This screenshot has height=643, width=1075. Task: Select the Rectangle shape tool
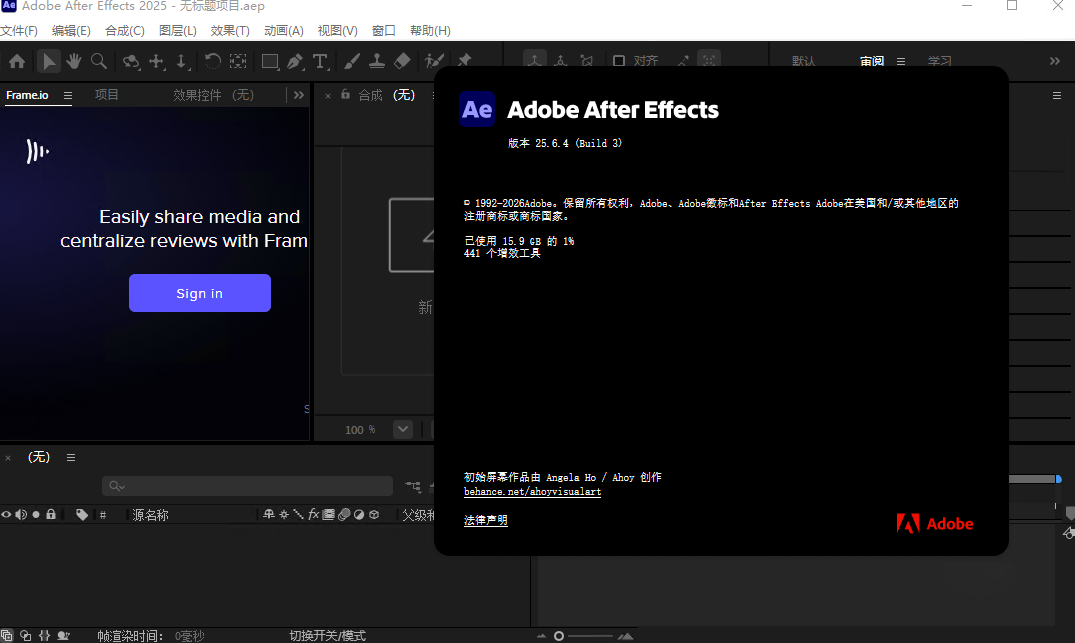pos(270,62)
